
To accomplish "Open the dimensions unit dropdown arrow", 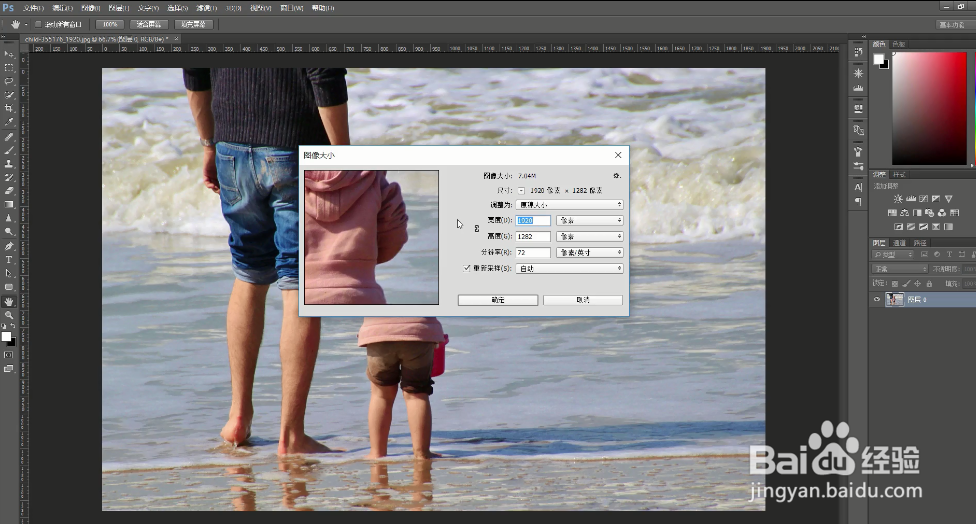I will tap(521, 190).
